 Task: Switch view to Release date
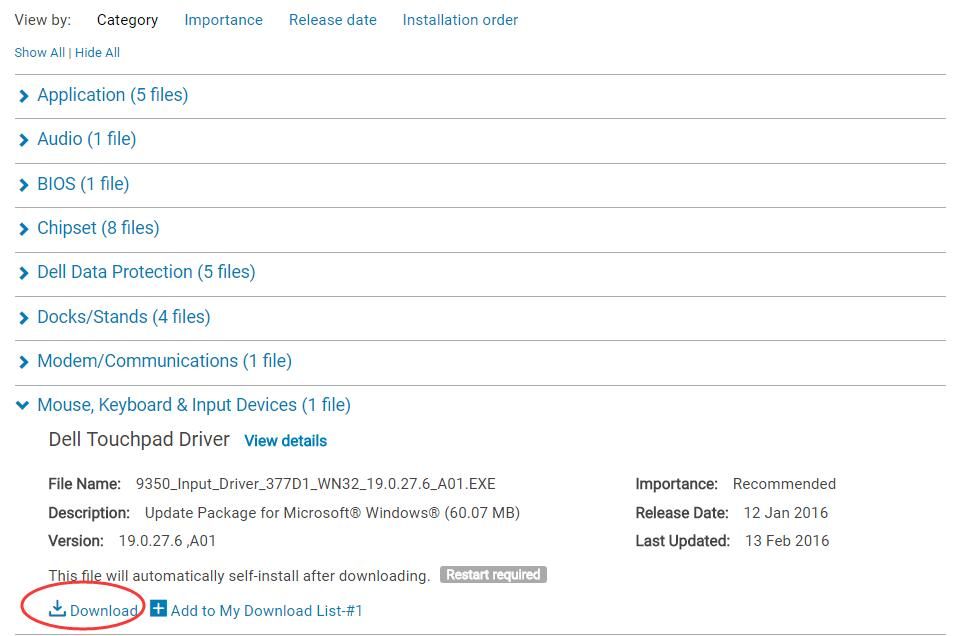[x=332, y=20]
